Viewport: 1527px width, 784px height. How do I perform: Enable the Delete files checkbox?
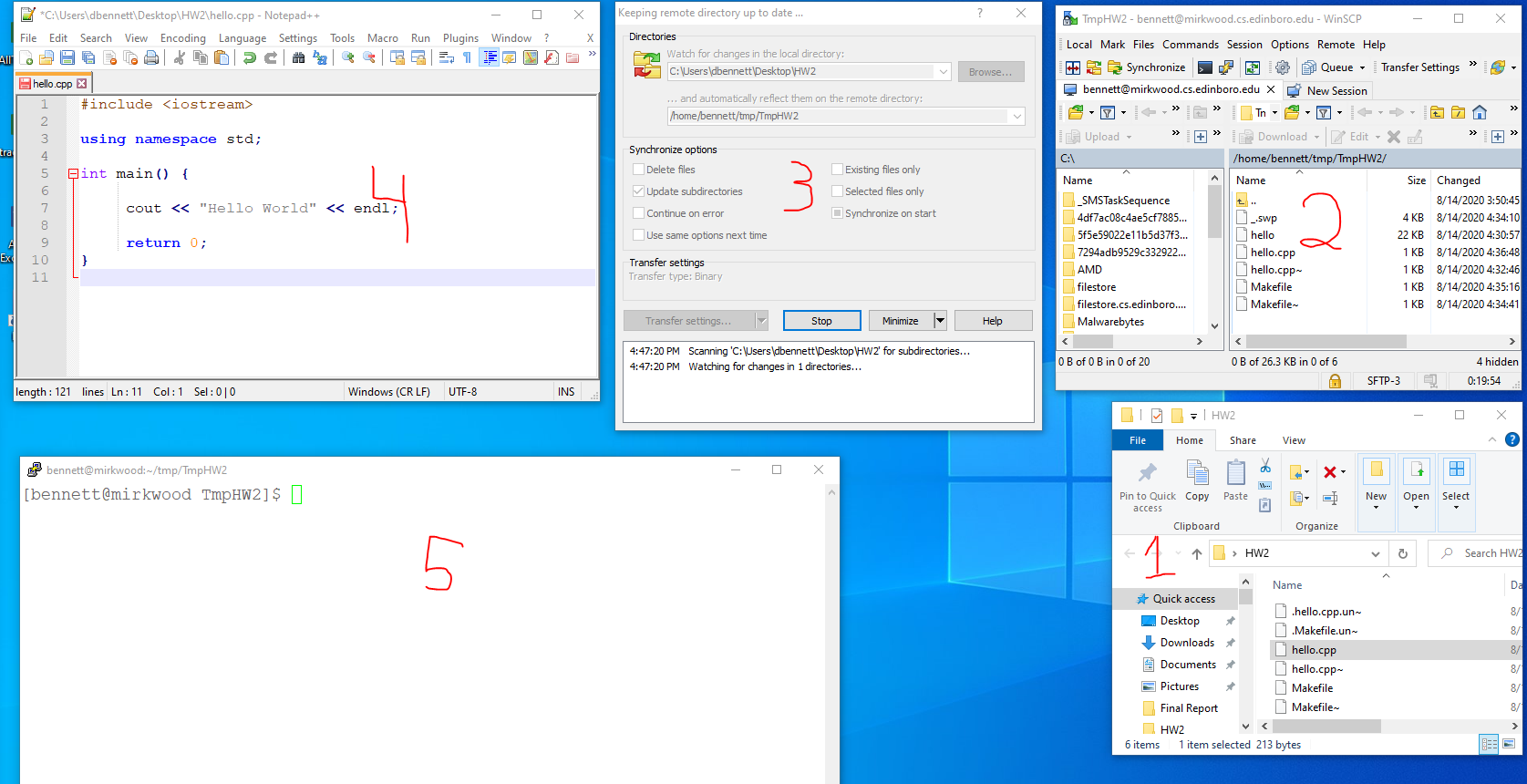pos(638,170)
